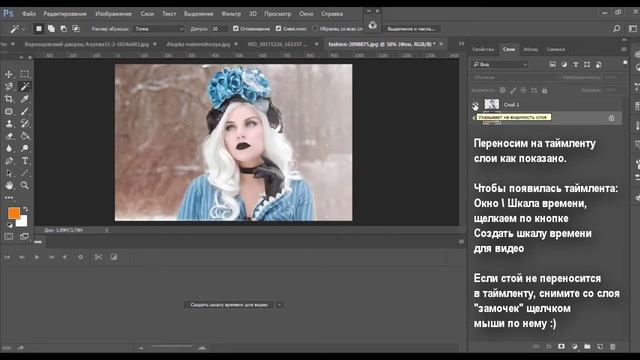This screenshot has width=640, height=360.
Task: Toggle Lock position icon
Action: click(x=523, y=91)
